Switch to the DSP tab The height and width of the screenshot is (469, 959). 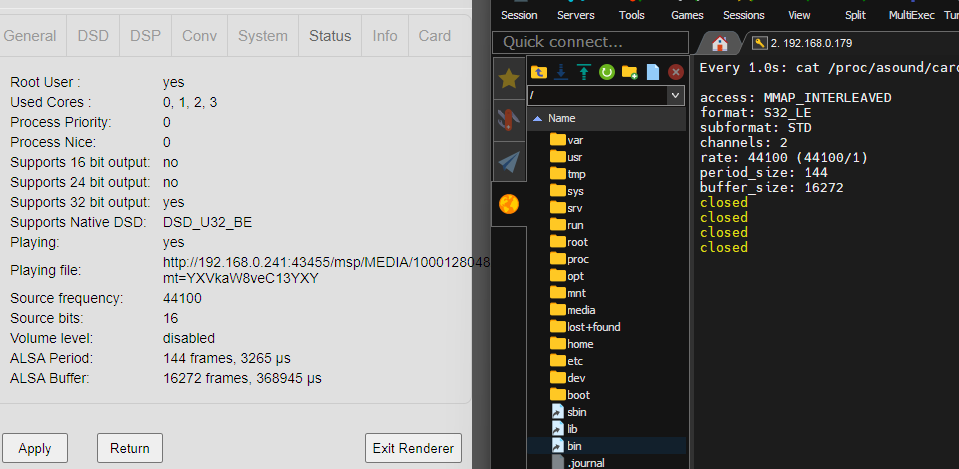coord(145,36)
